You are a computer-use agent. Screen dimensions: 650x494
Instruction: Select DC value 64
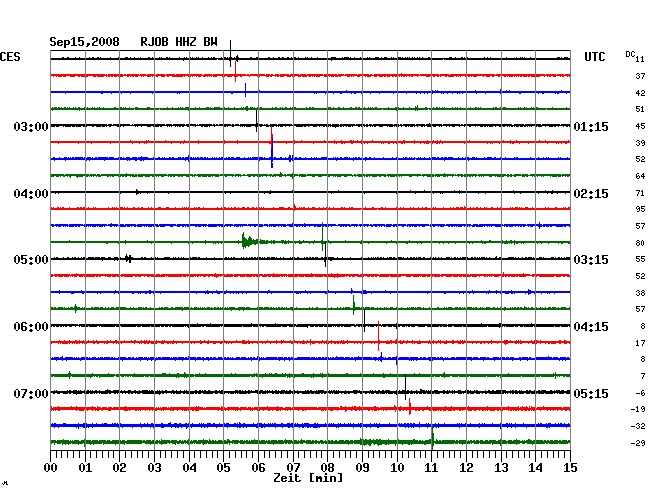pyautogui.click(x=640, y=176)
